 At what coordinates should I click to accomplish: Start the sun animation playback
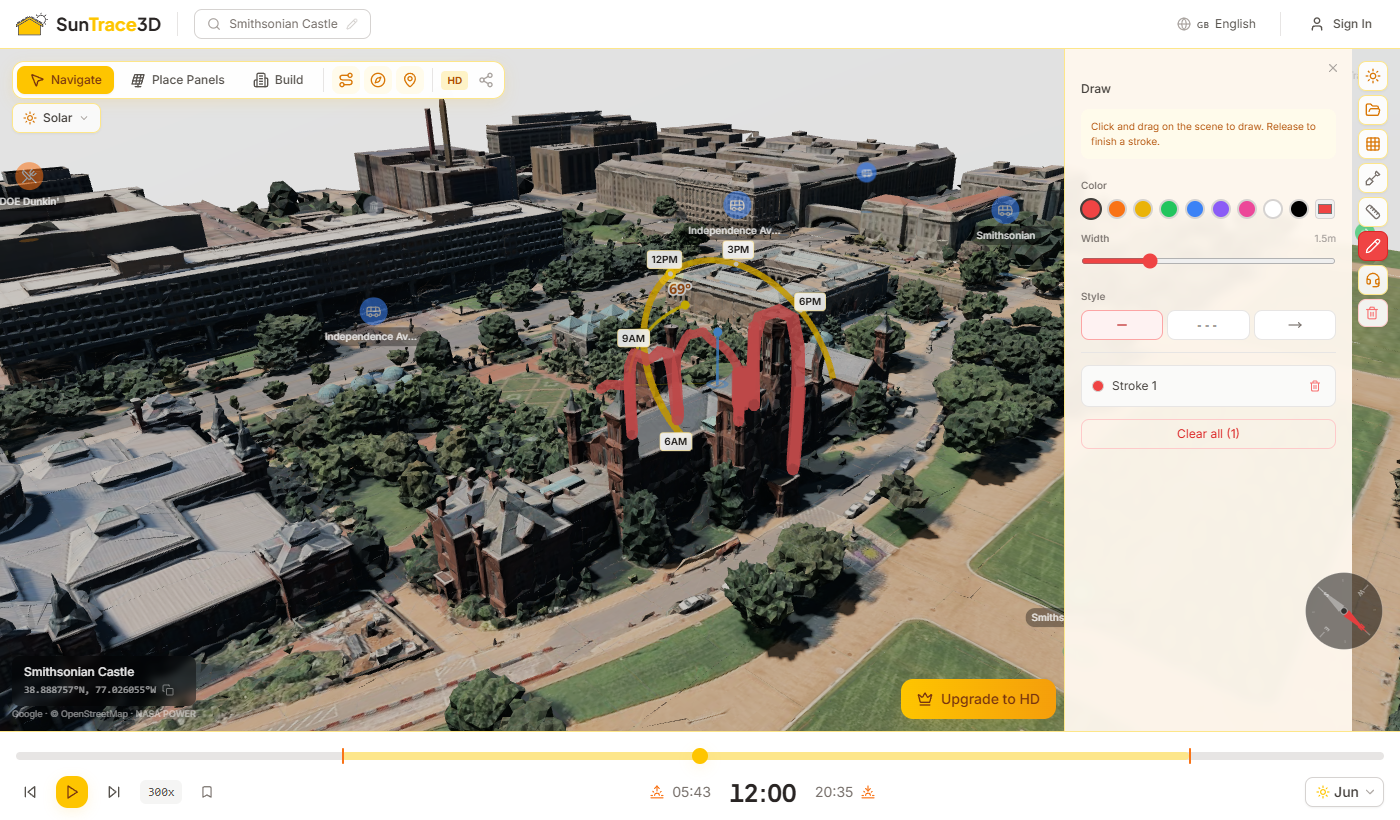(72, 792)
